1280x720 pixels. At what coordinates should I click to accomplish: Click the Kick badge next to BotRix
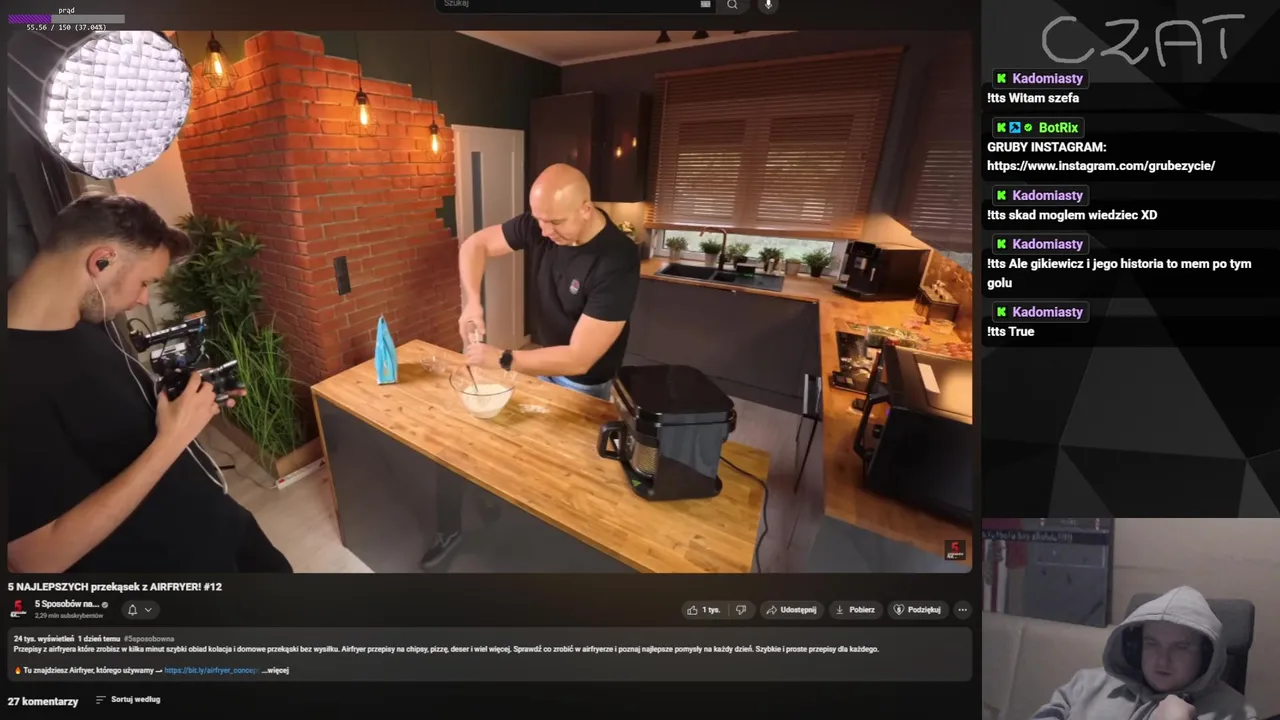click(x=1001, y=128)
